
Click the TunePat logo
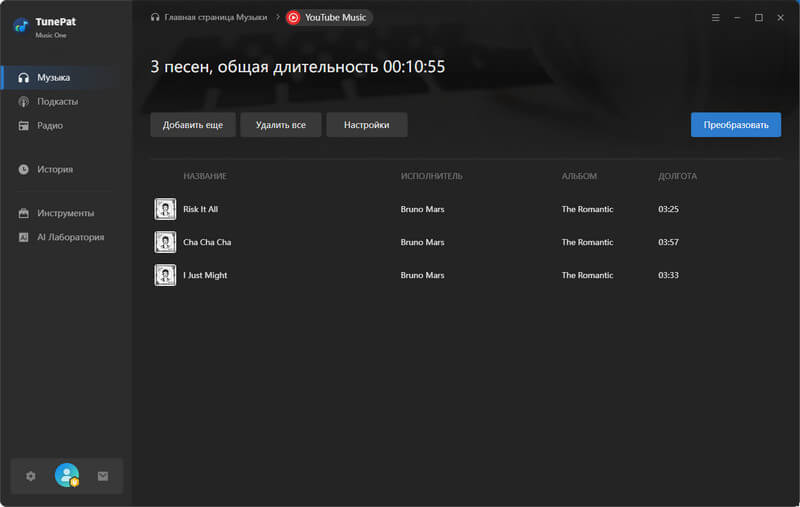click(x=21, y=25)
